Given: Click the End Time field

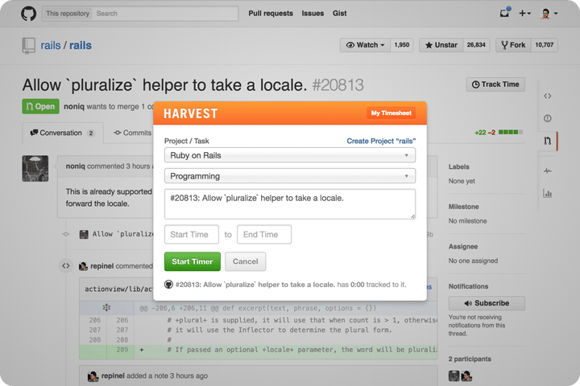Looking at the screenshot, I should (x=264, y=234).
